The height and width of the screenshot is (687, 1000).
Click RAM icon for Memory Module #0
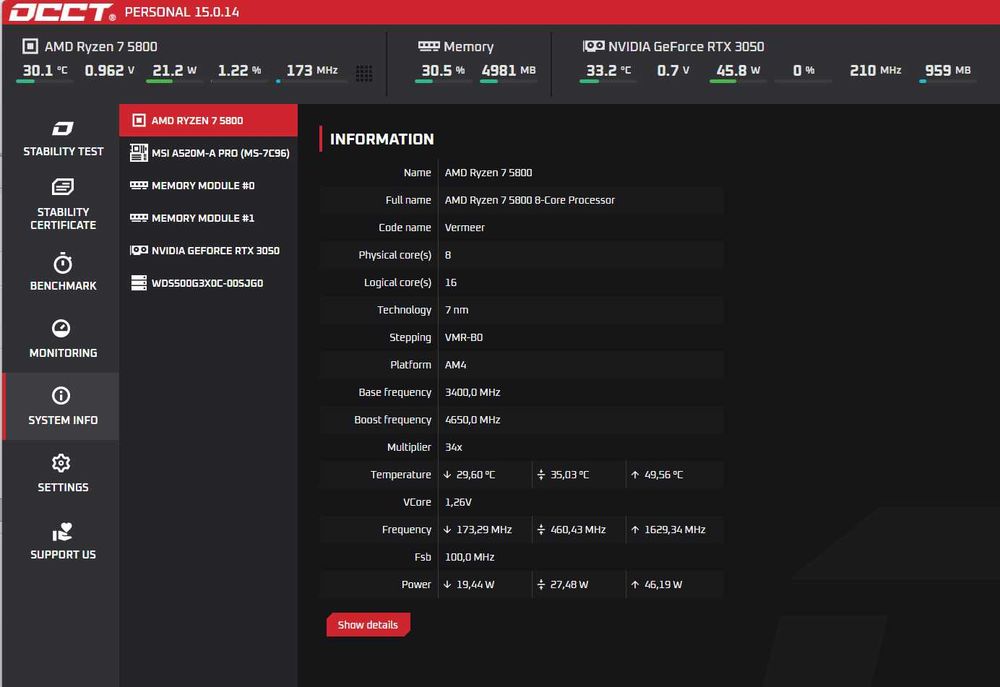(x=138, y=185)
